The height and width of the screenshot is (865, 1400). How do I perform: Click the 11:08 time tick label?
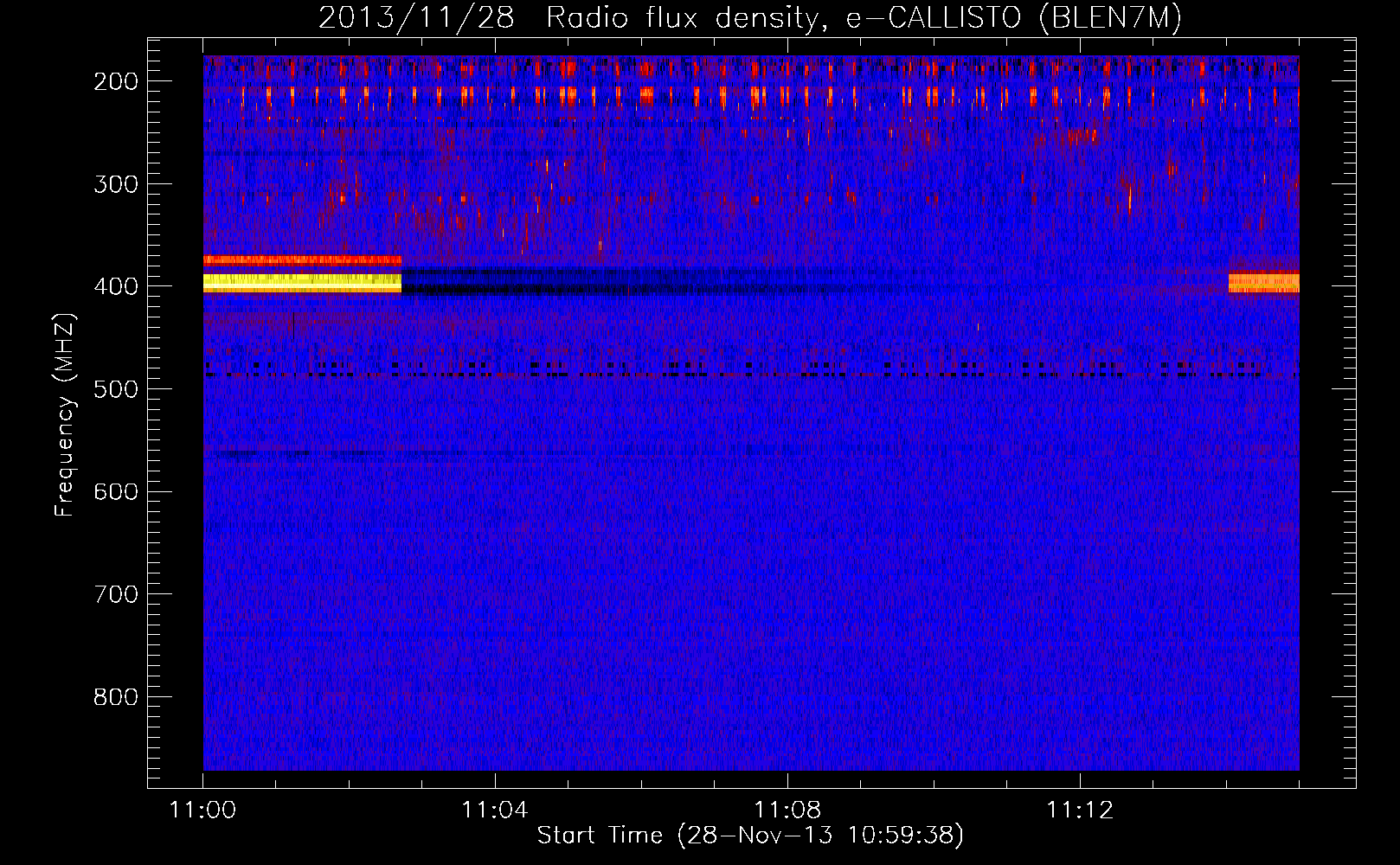click(787, 811)
